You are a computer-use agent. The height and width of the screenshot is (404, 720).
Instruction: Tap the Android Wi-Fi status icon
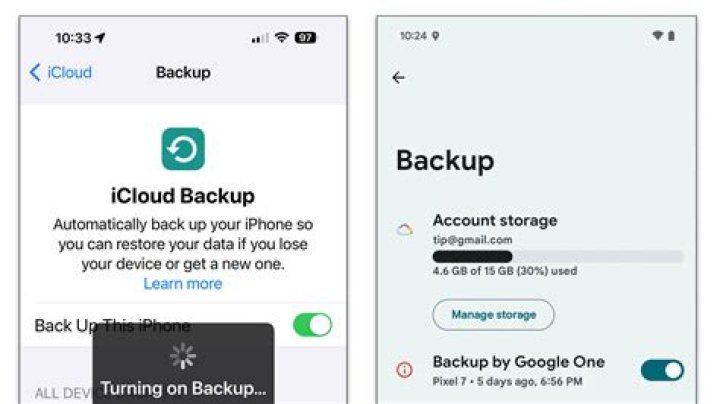click(x=658, y=35)
